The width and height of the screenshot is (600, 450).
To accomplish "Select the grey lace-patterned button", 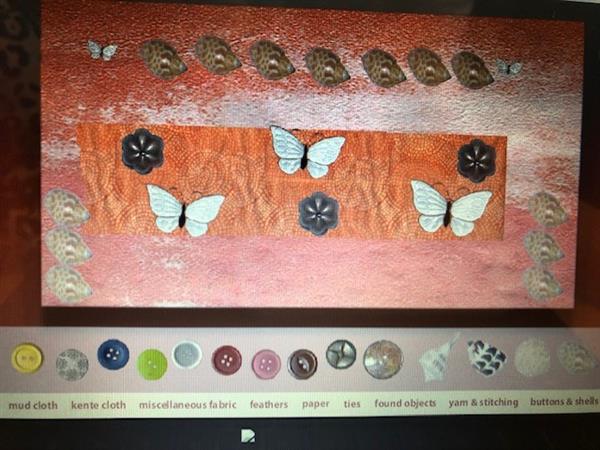I will [72, 365].
